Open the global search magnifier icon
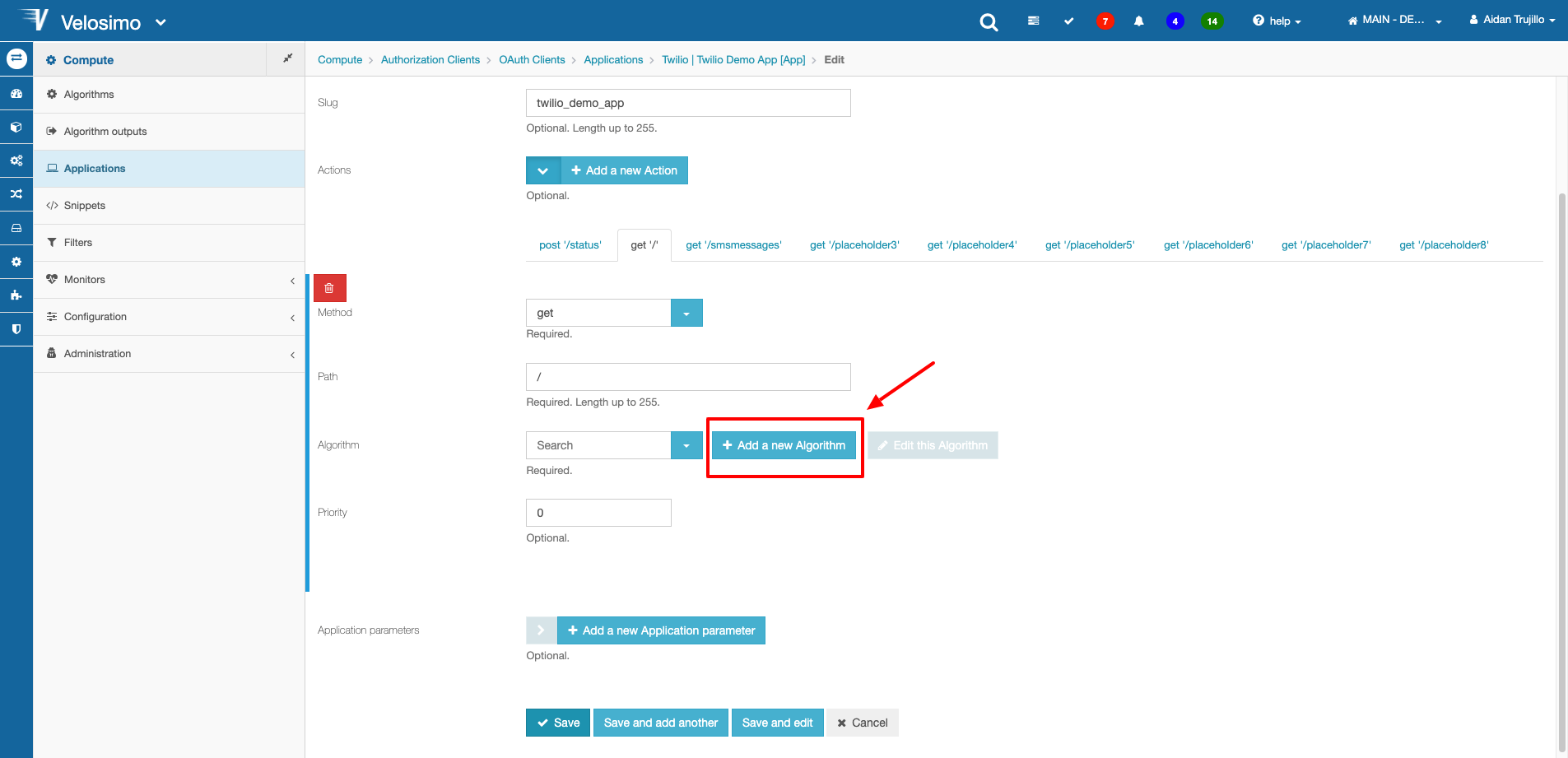Viewport: 1568px width, 758px height. pyautogui.click(x=989, y=22)
